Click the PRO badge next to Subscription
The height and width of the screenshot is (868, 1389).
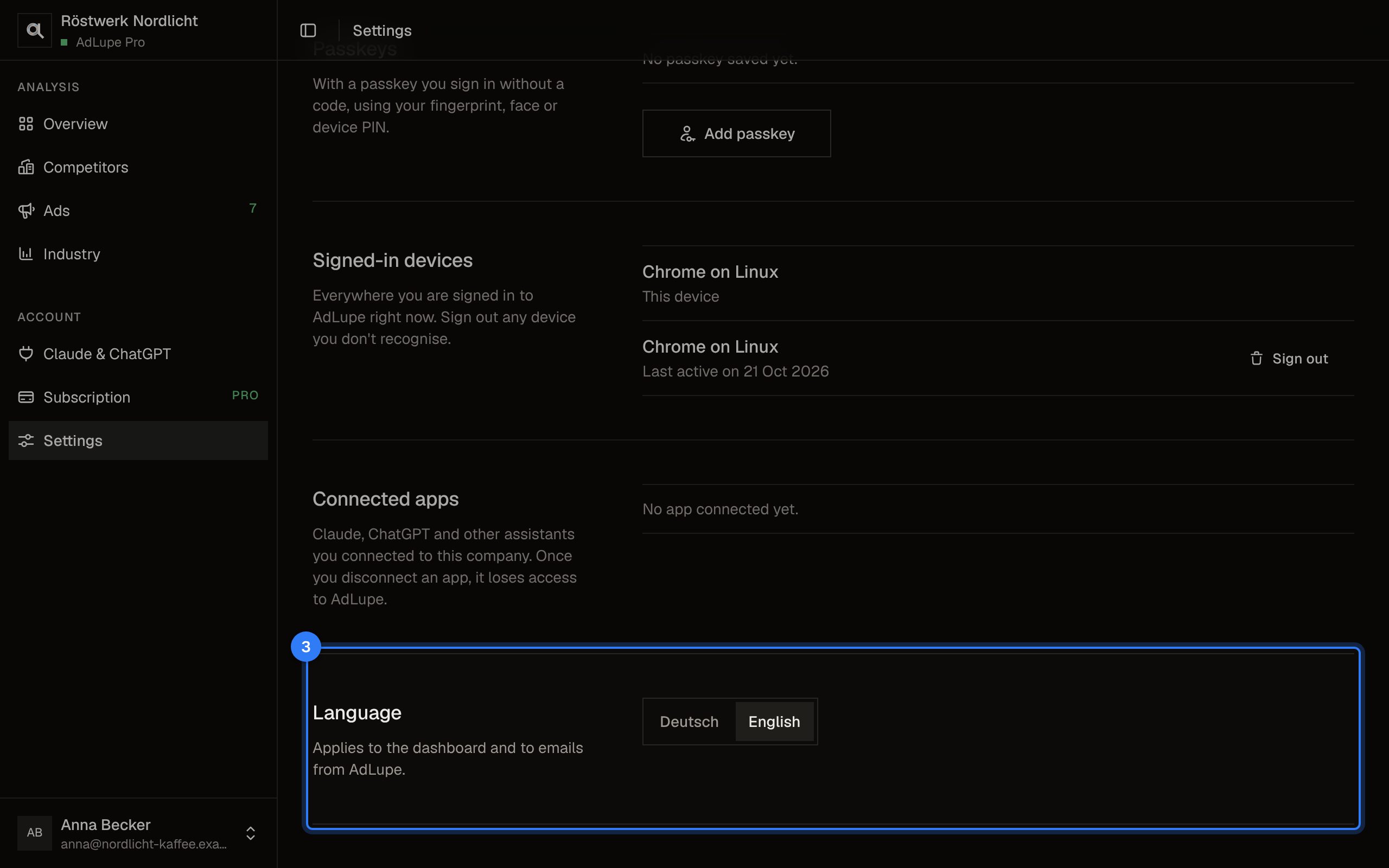click(245, 395)
